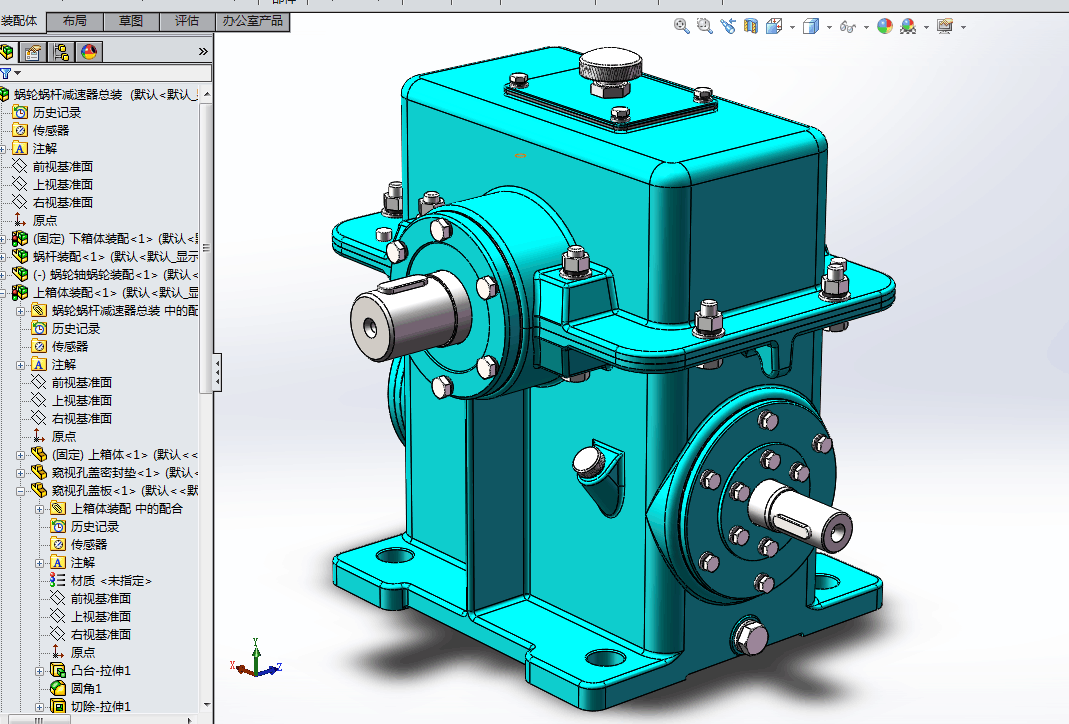Expand the 蜗杆装配<1> tree node
This screenshot has width=1069, height=724.
4,256
